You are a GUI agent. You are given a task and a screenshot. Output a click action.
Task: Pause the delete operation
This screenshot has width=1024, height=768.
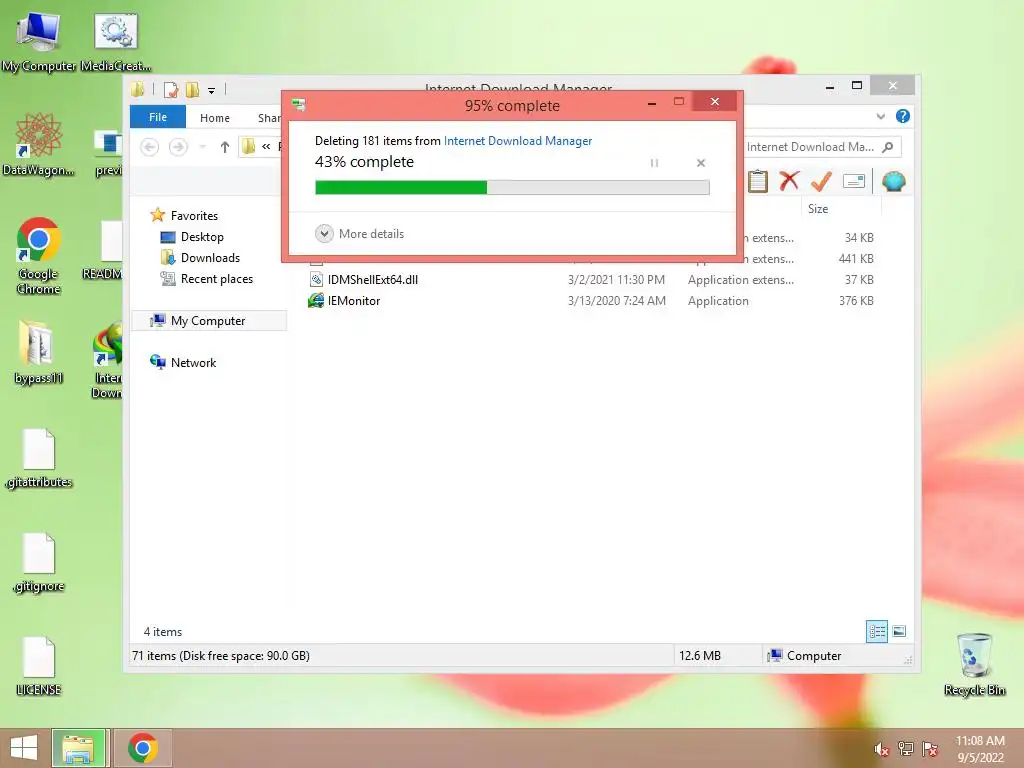pyautogui.click(x=654, y=163)
